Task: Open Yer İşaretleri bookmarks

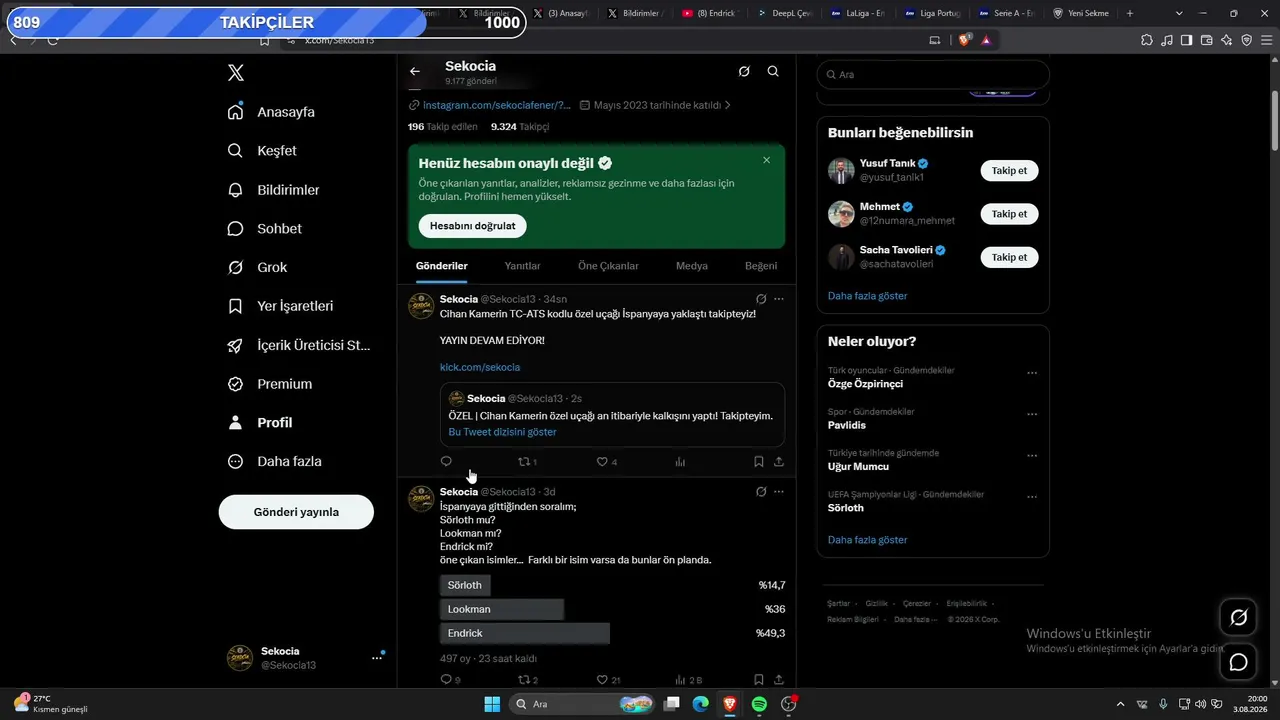Action: 280,306
